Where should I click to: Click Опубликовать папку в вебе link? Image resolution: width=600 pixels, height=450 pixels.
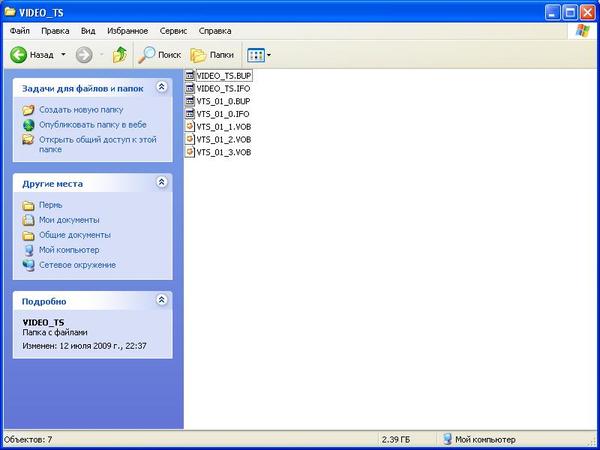pos(93,125)
